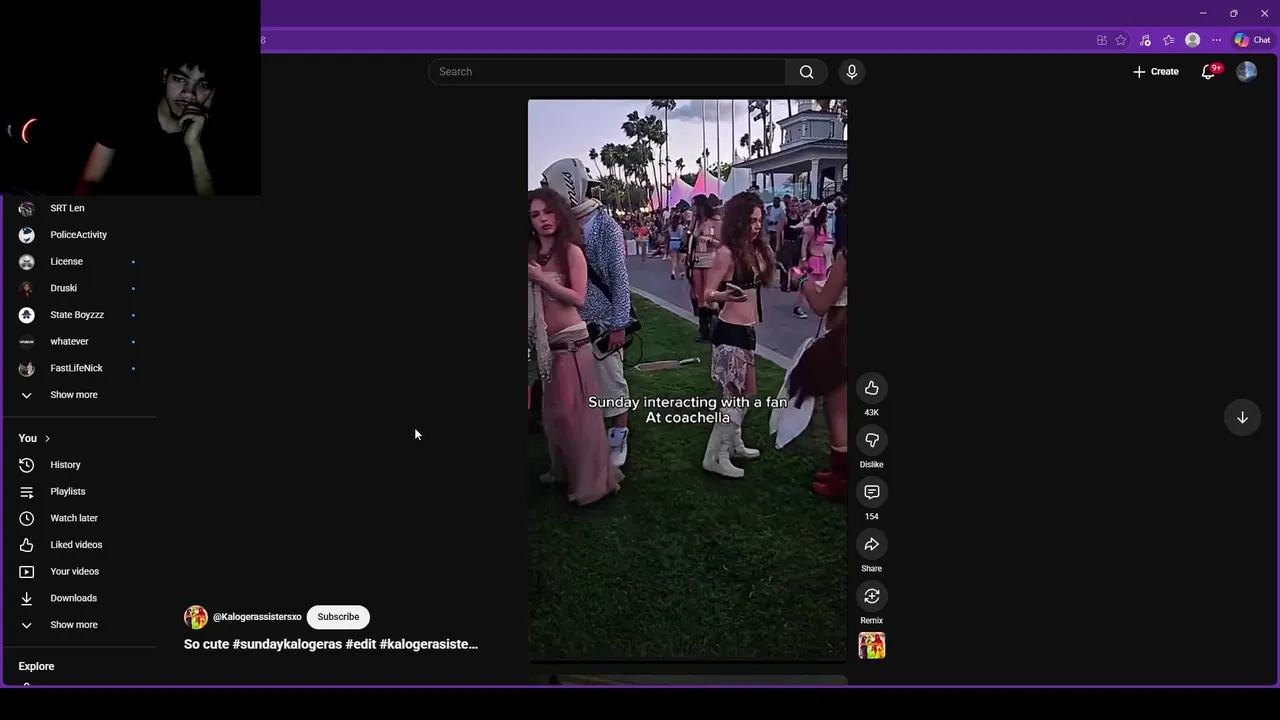Open the notifications bell
Screen dimensions: 1280x720
[1209, 72]
